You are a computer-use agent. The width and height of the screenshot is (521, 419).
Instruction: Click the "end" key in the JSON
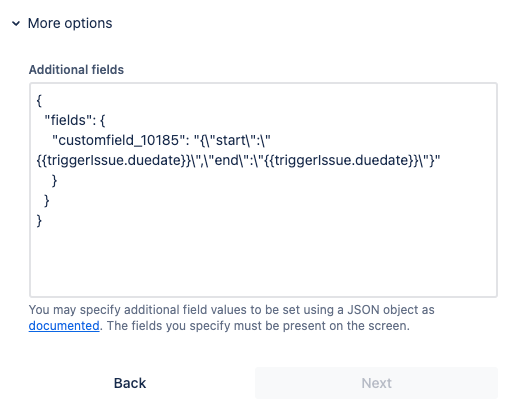[228, 160]
